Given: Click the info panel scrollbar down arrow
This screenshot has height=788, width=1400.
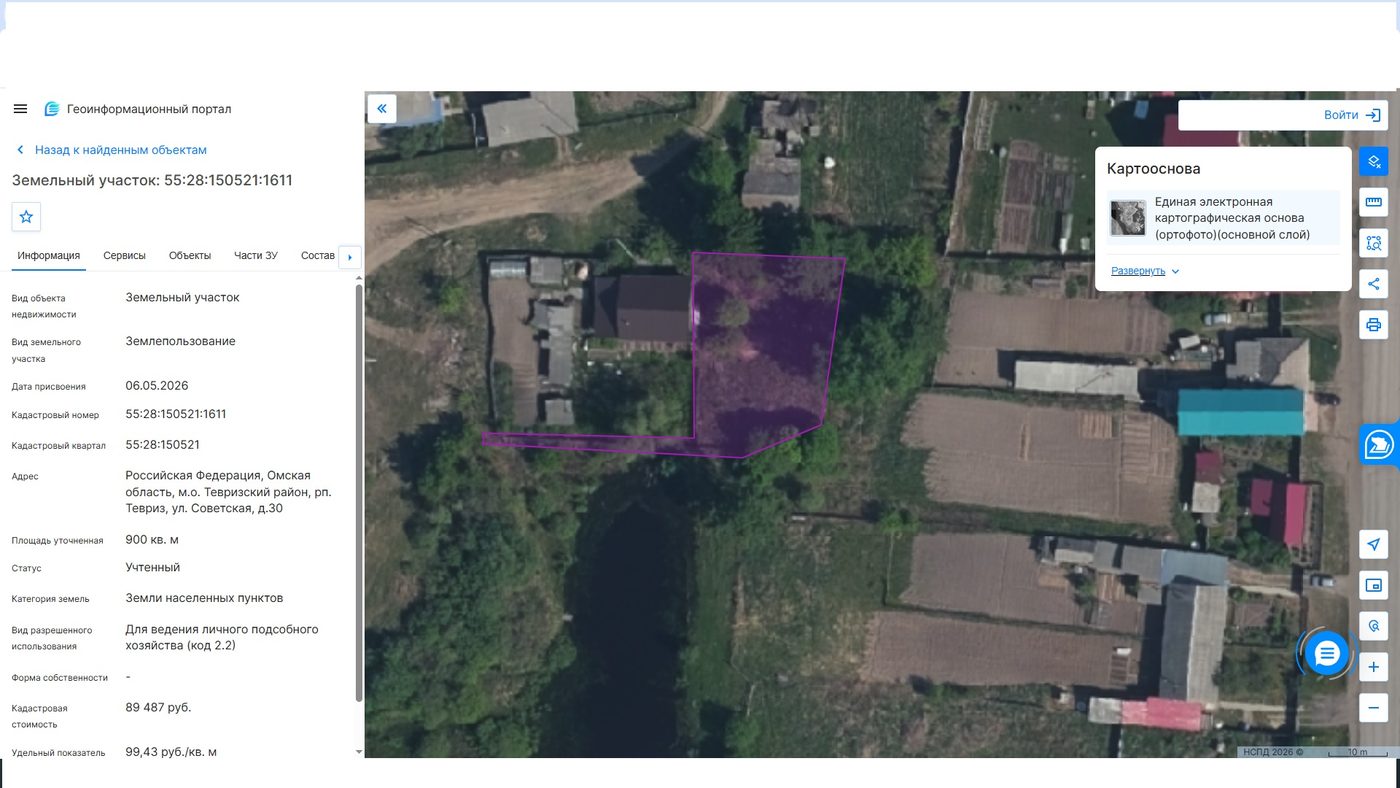Looking at the screenshot, I should 359,751.
